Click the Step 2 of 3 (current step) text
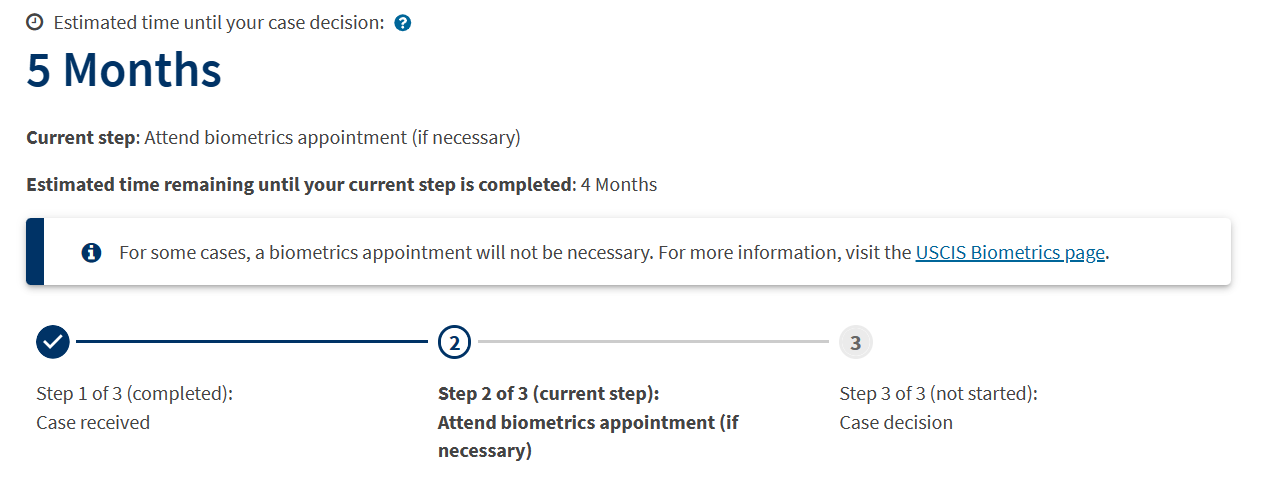This screenshot has height=486, width=1266. (x=549, y=394)
